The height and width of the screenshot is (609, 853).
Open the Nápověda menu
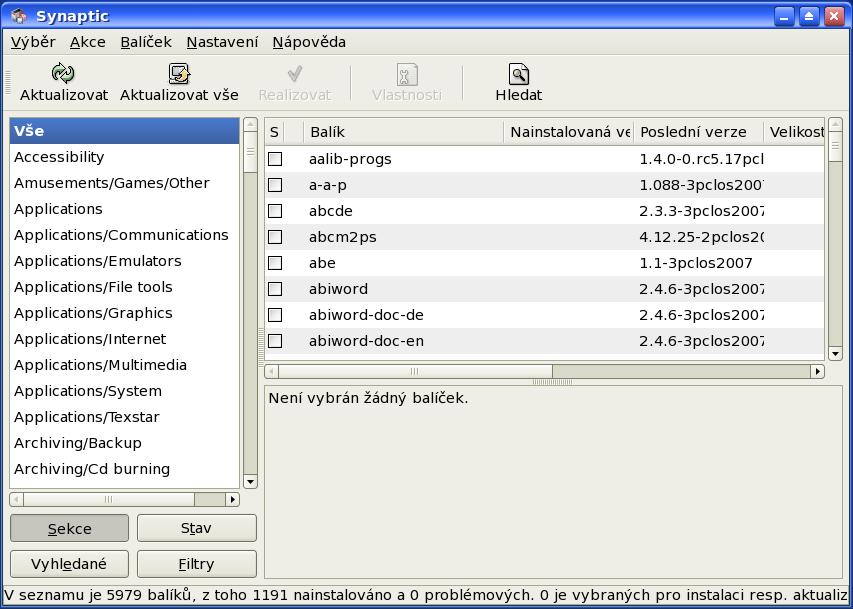point(309,42)
